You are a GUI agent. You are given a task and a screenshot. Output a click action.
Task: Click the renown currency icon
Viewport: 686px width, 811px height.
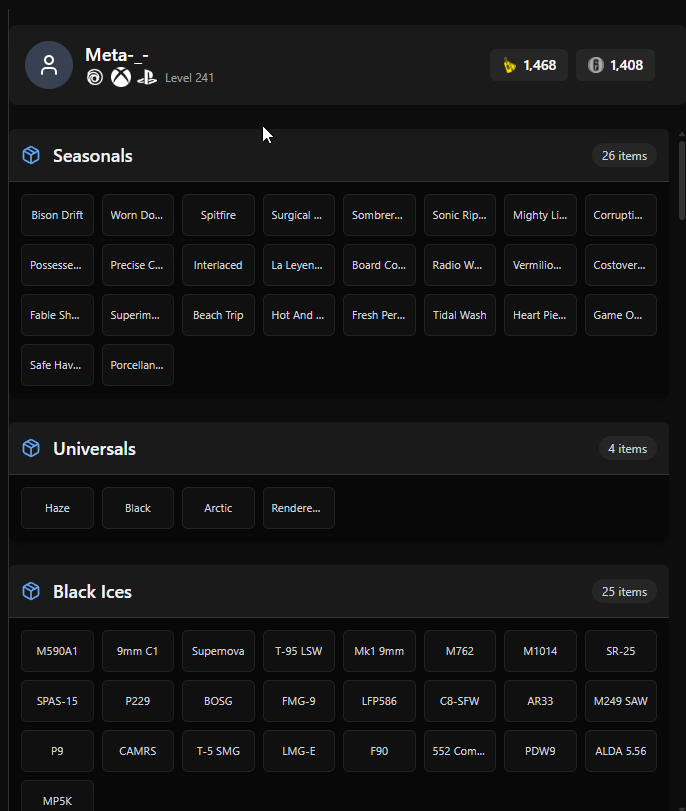coord(510,66)
